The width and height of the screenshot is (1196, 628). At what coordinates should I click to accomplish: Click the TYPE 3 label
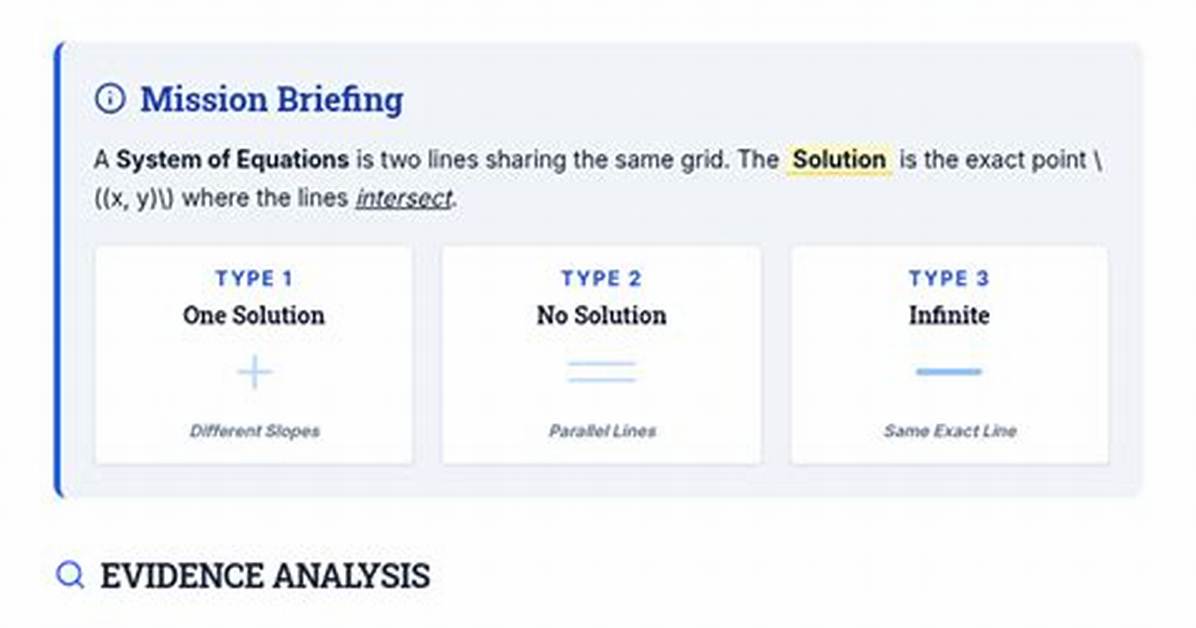click(950, 279)
